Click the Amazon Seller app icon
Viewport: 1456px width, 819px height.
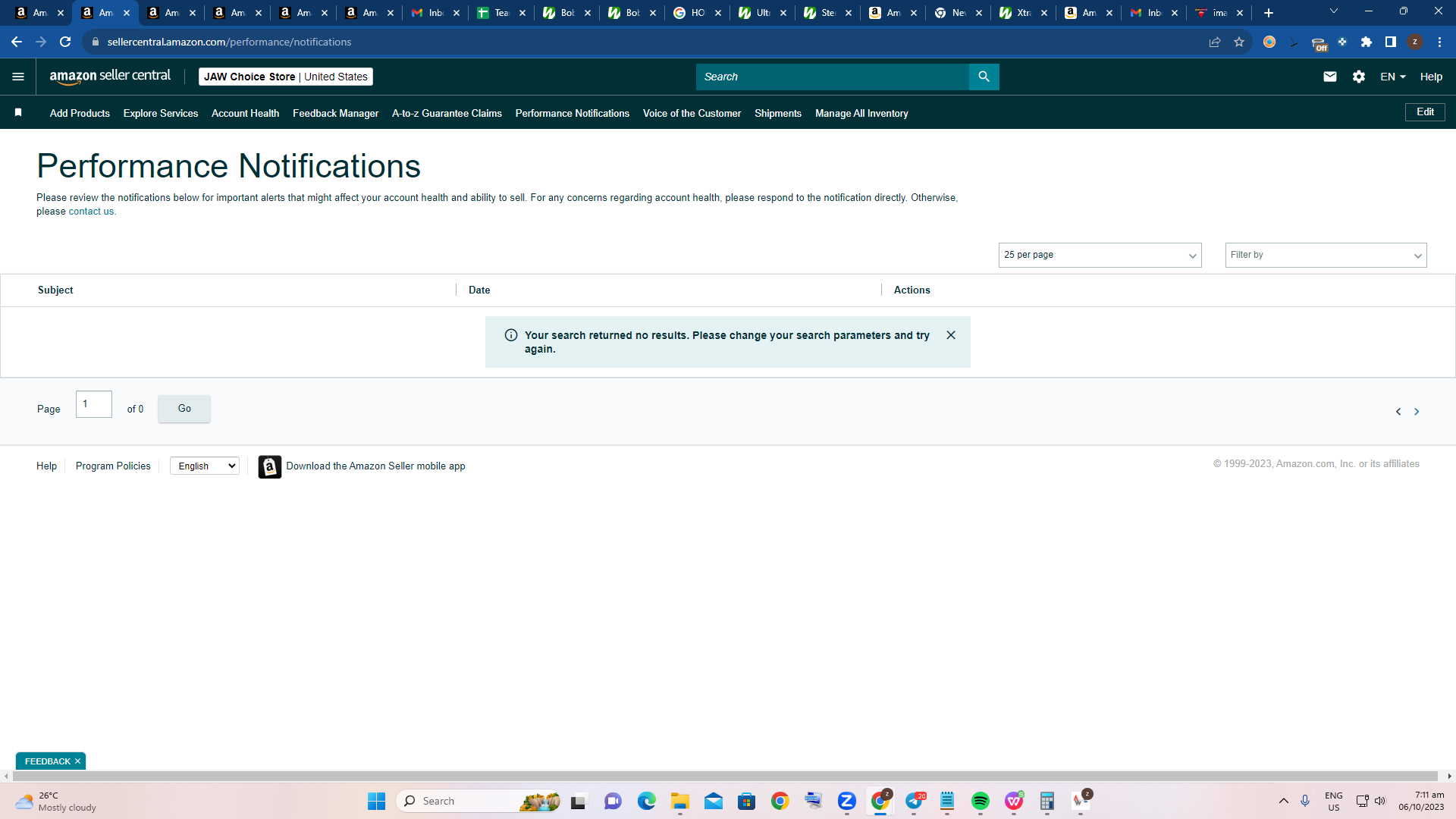click(x=269, y=466)
